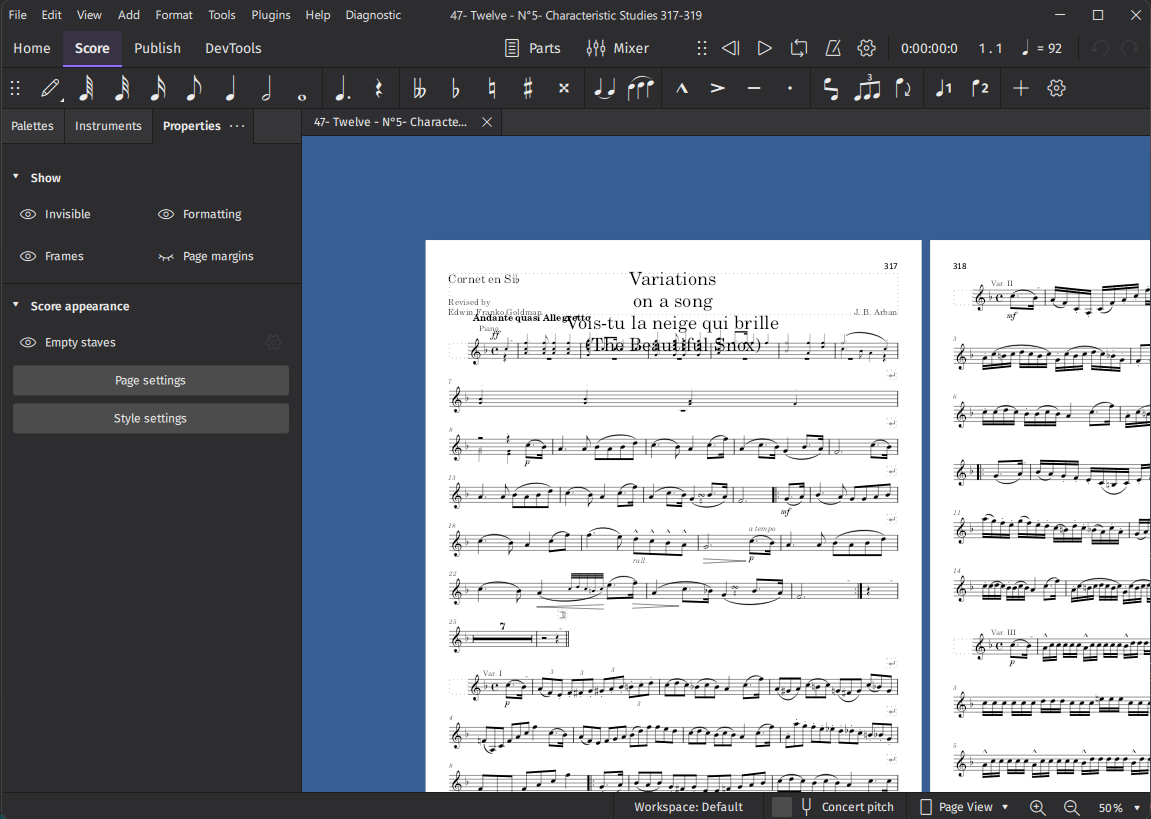
Task: Click the Page settings button
Action: [150, 380]
